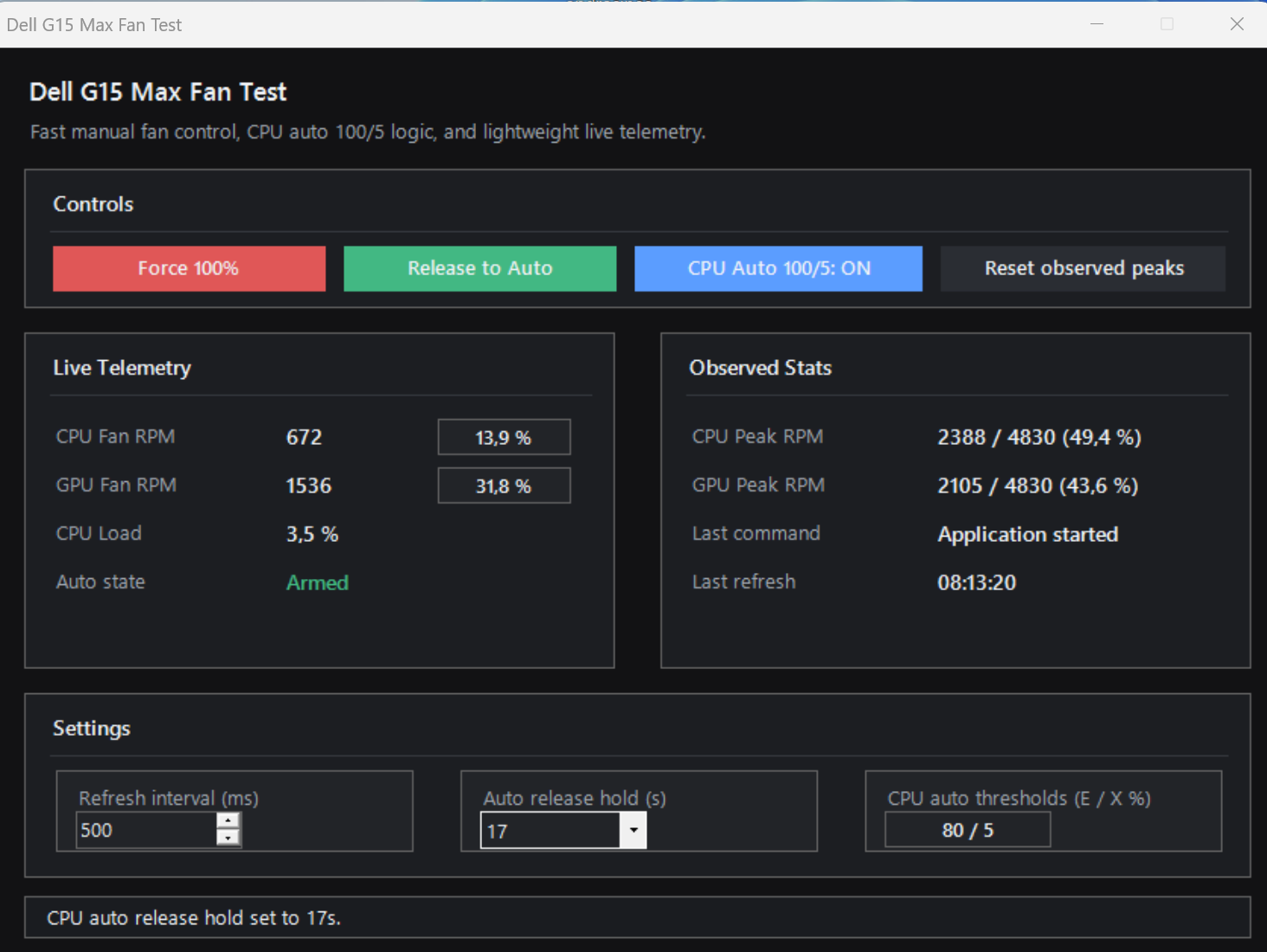The width and height of the screenshot is (1267, 952).
Task: Click the CPU Peak RPM label
Action: [757, 436]
